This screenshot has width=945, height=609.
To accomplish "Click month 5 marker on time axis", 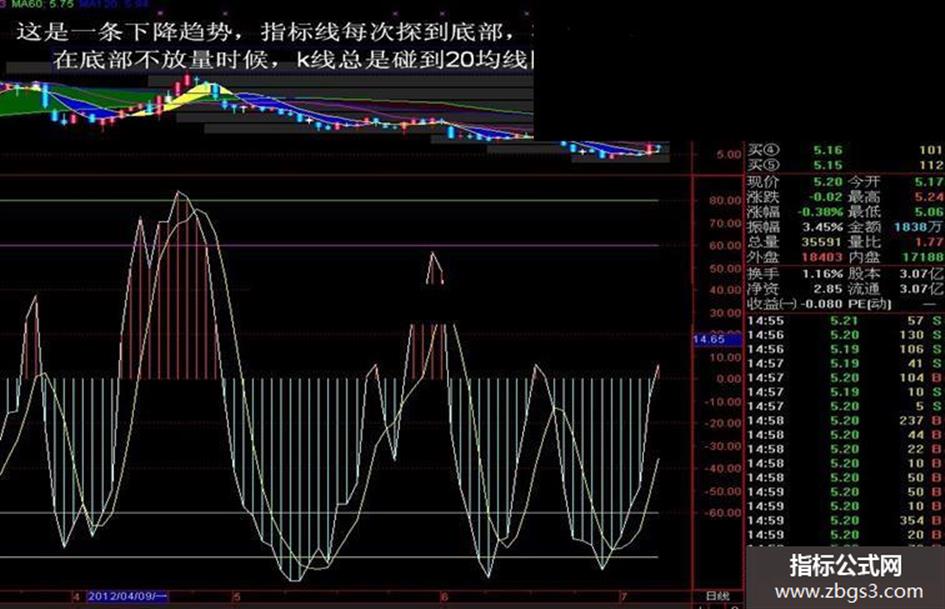I will tap(237, 597).
